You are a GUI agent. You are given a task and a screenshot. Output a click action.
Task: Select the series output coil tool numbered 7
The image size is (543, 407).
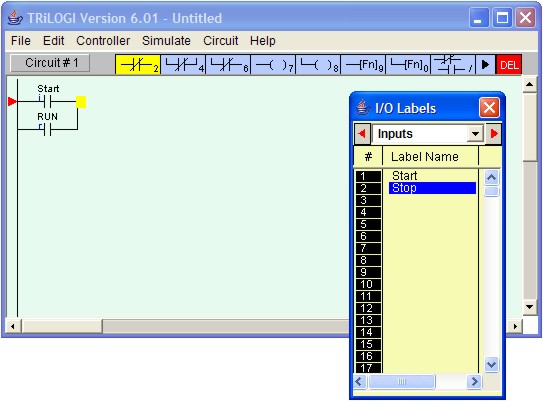click(273, 64)
